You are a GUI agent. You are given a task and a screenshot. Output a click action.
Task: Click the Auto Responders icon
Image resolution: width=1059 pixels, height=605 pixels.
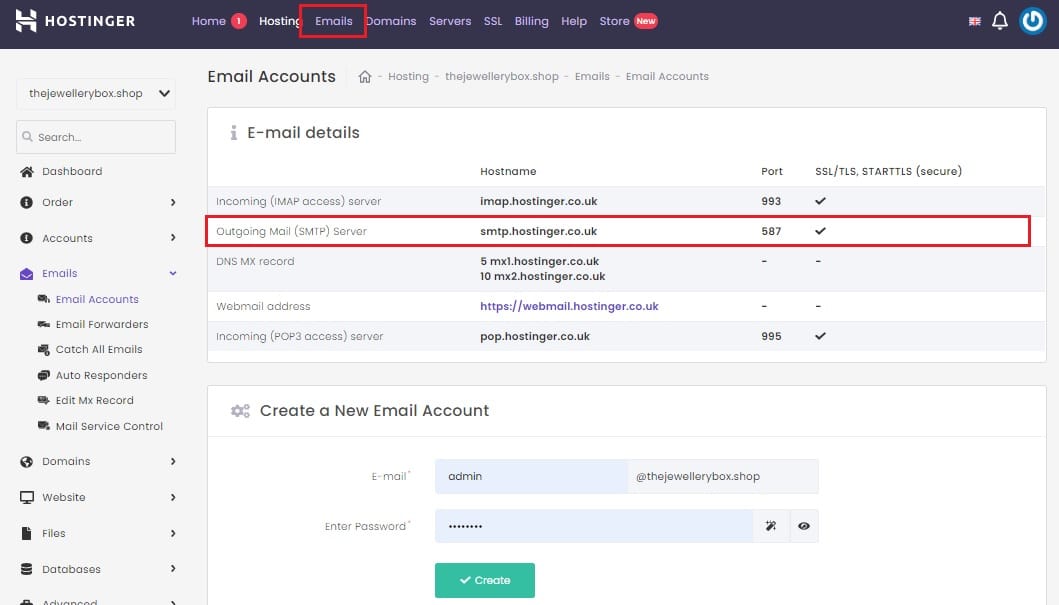[x=44, y=375]
